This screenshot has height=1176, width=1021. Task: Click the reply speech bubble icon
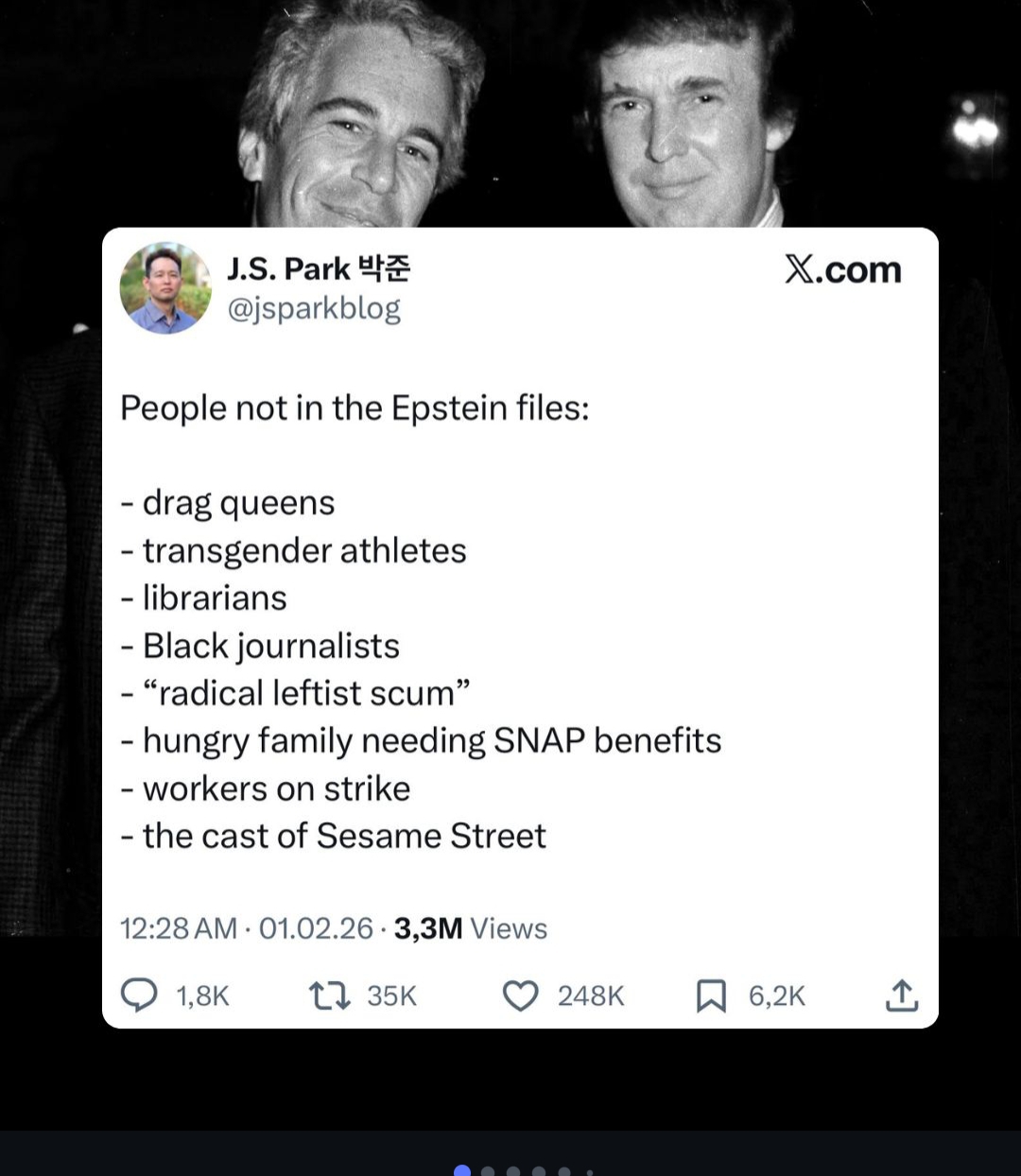click(140, 995)
